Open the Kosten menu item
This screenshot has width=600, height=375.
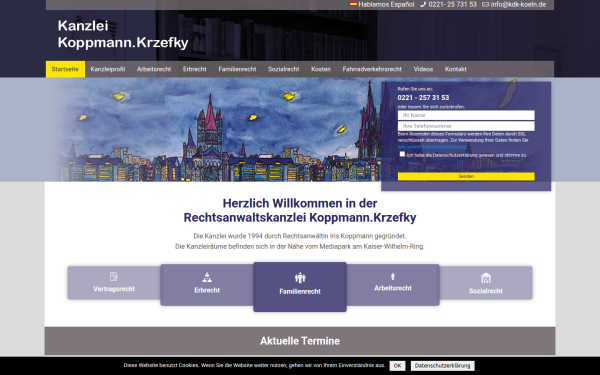coord(321,69)
